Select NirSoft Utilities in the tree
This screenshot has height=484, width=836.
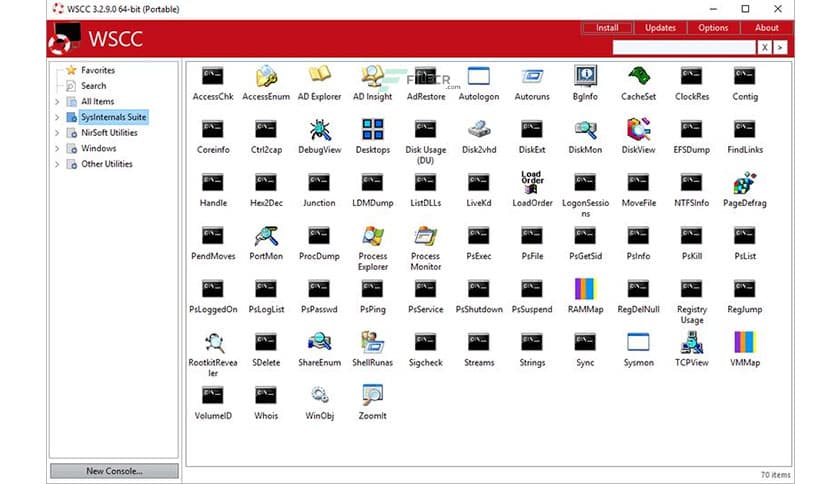click(109, 133)
